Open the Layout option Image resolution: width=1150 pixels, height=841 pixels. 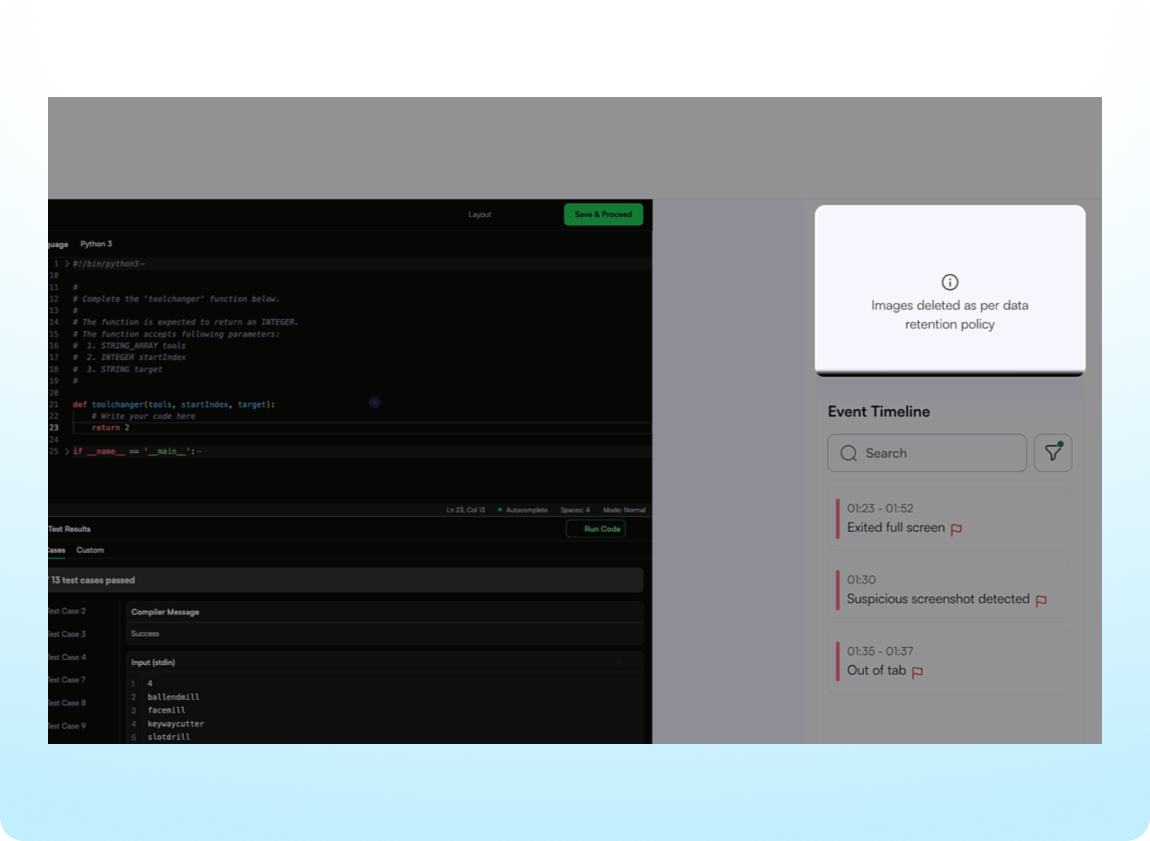(x=480, y=215)
